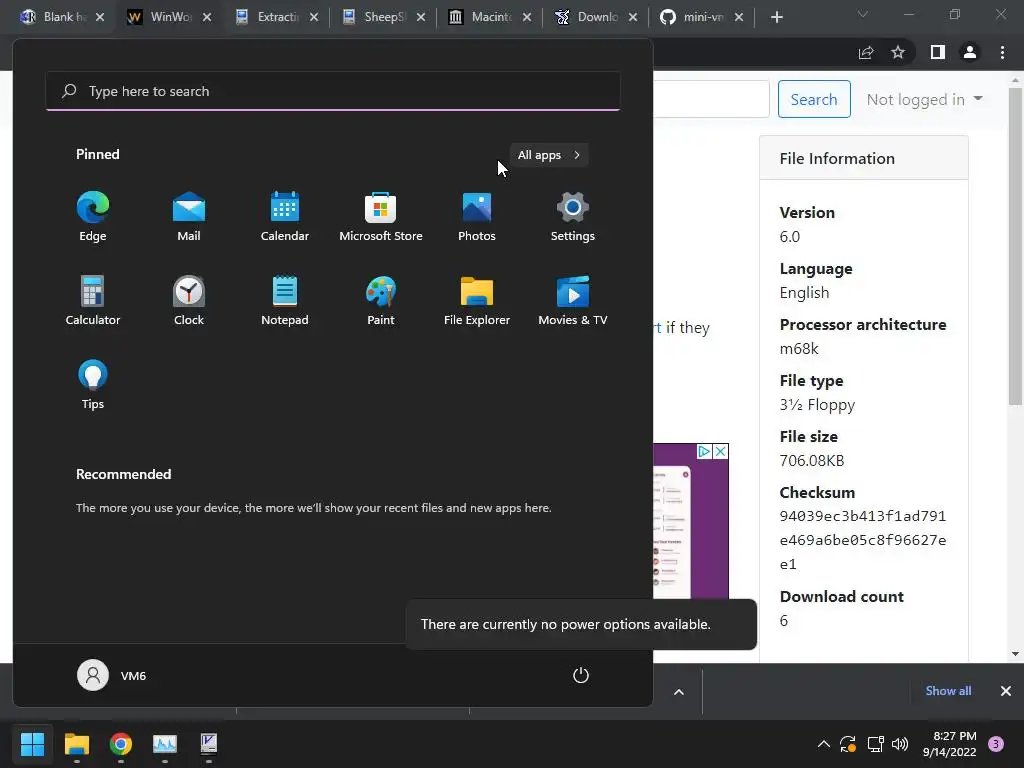The image size is (1024, 768).
Task: Open Chrome tab search dropdown
Action: [863, 14]
